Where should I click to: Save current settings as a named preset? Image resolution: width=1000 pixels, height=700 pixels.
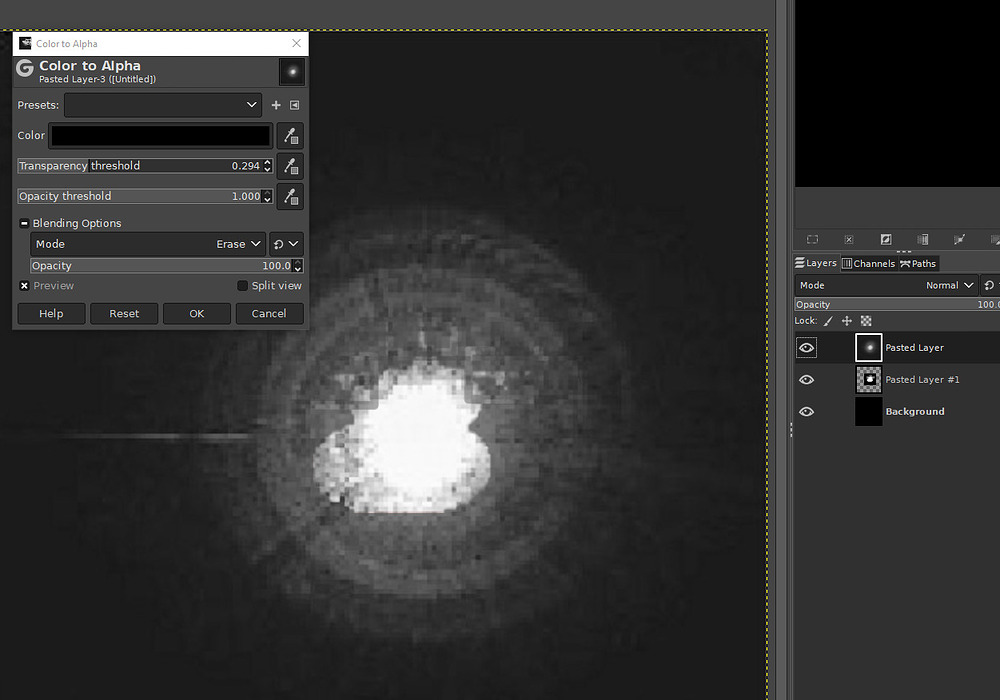[276, 105]
